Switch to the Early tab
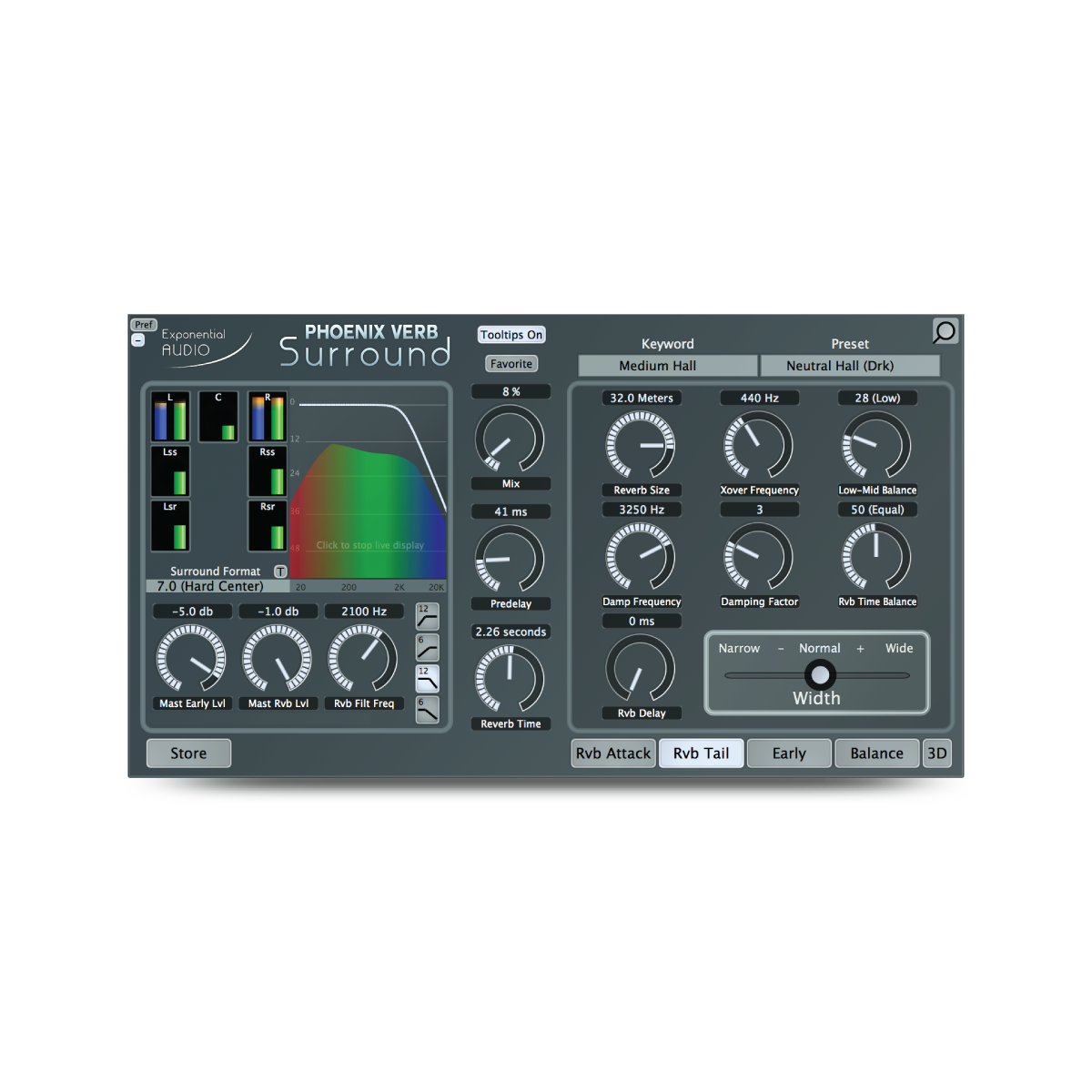Image resolution: width=1092 pixels, height=1092 pixels. coord(789,753)
